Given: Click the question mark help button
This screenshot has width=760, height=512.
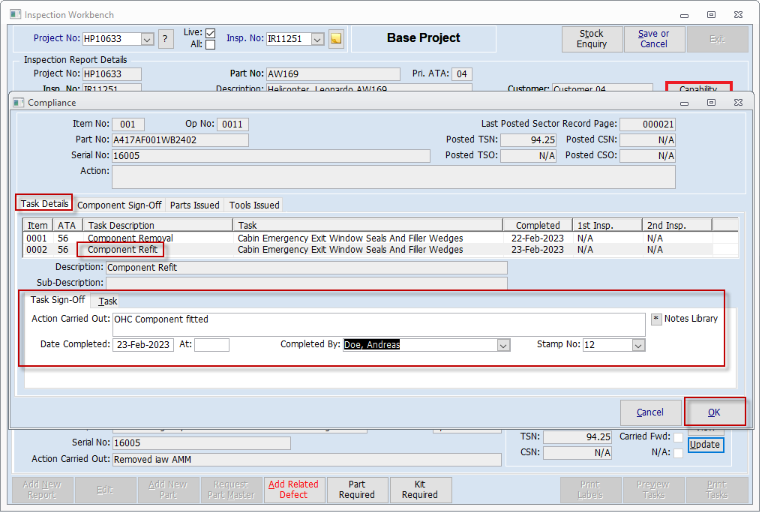Looking at the screenshot, I should click(166, 39).
